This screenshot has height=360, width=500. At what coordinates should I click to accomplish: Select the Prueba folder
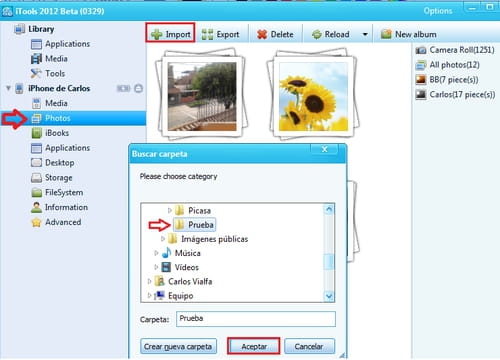(x=194, y=225)
